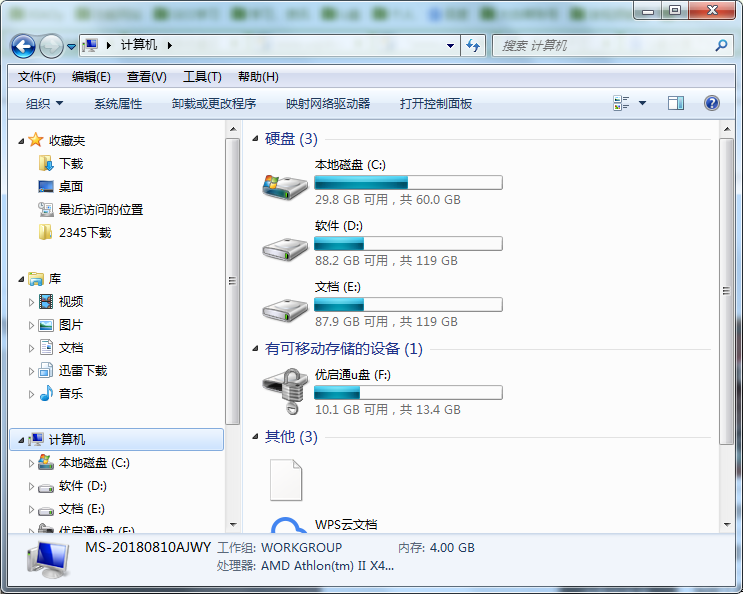The width and height of the screenshot is (743, 594).
Task: Click 打开控制面板 button
Action: (435, 103)
